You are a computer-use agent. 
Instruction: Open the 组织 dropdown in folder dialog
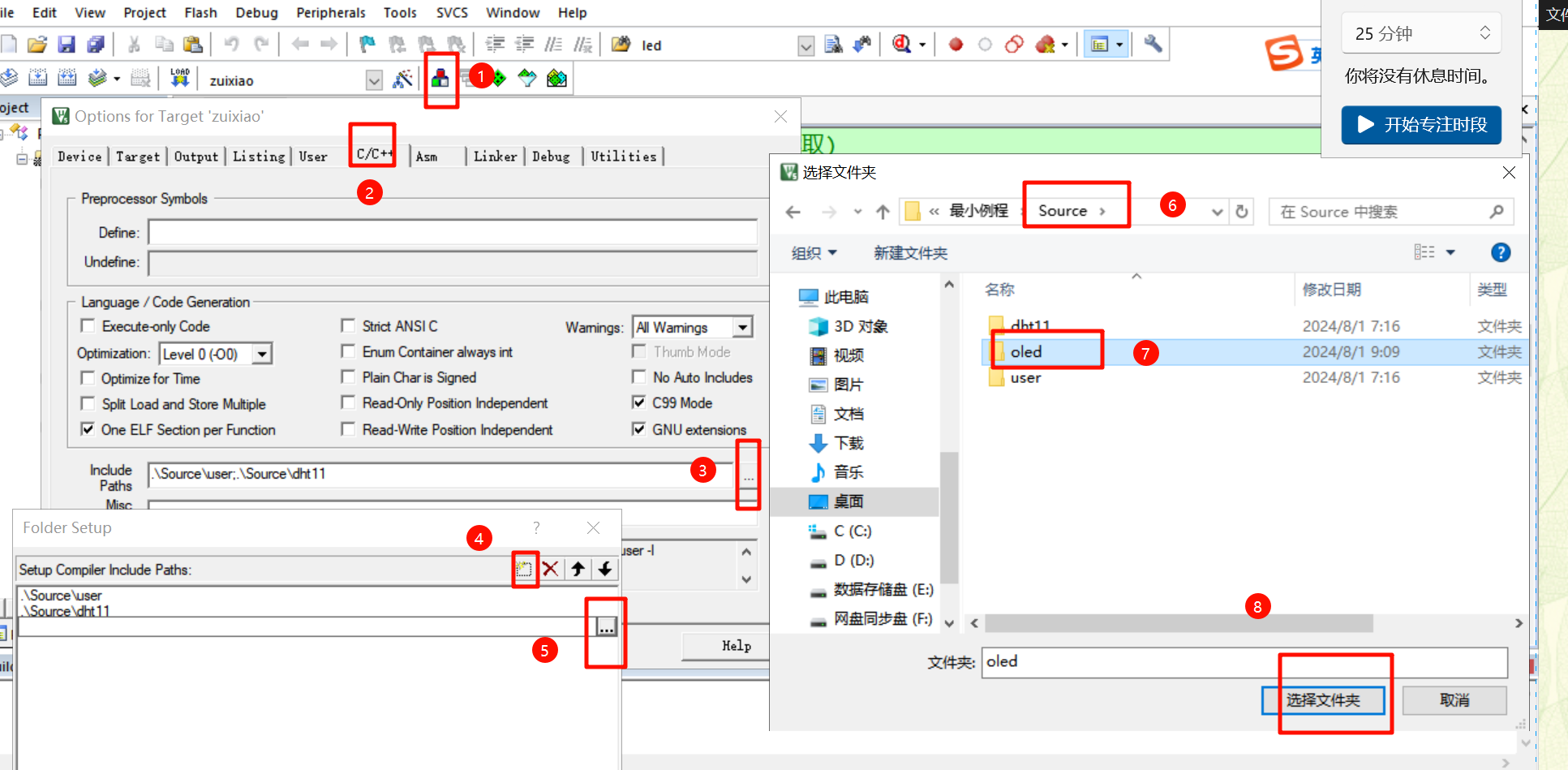814,253
